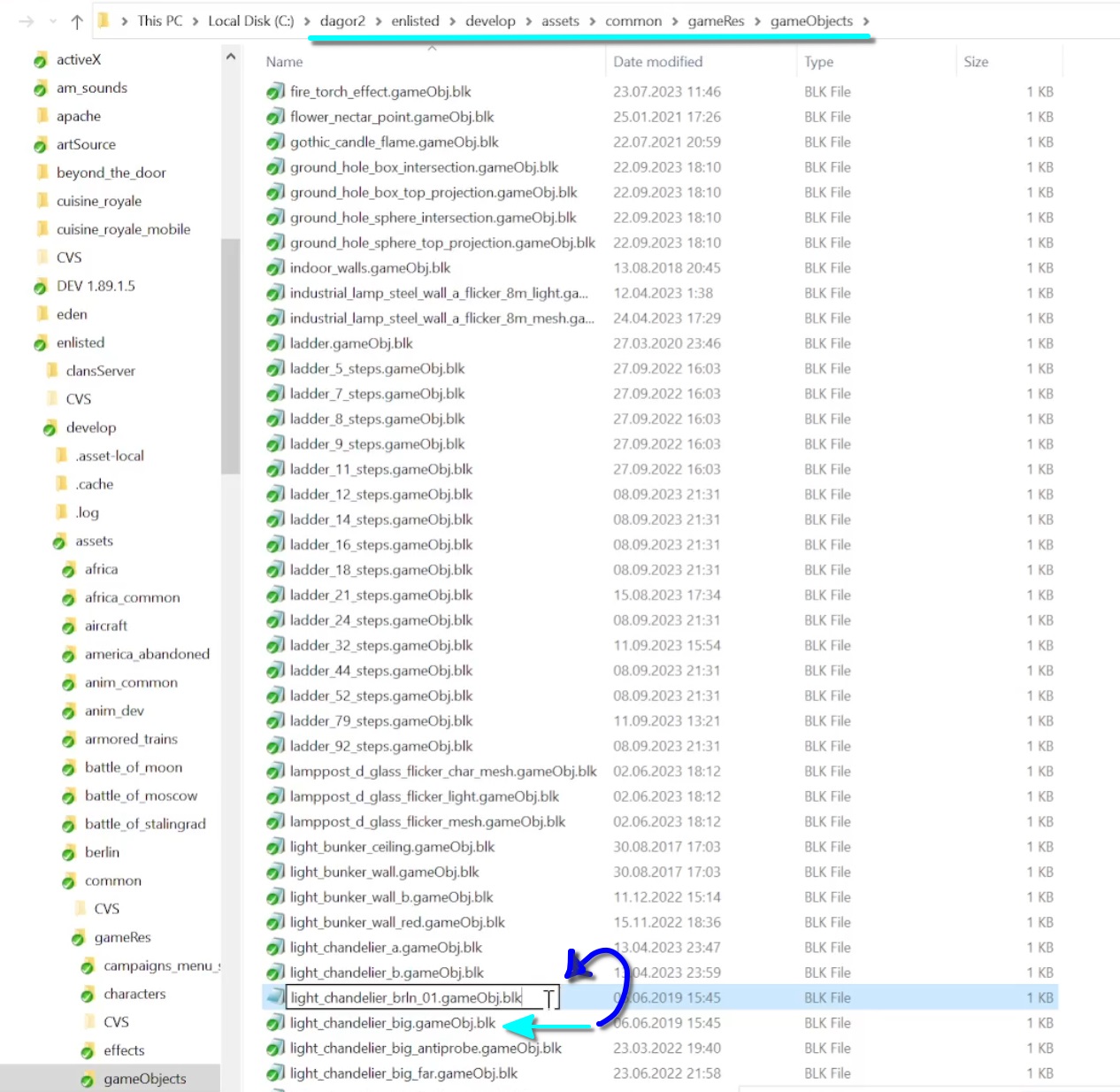This screenshot has width=1120, height=1092.
Task: Click icon of light_chandelier_big_far.gameObj.blk
Action: (275, 1073)
